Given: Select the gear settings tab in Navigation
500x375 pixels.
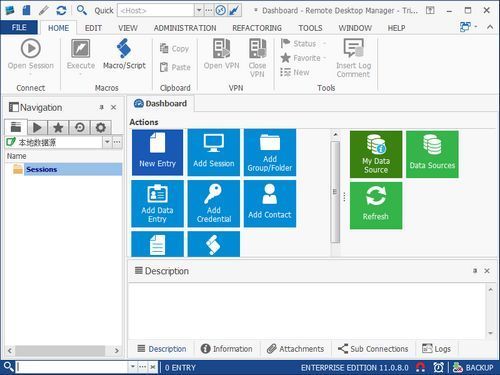Looking at the screenshot, I should click(x=100, y=127).
